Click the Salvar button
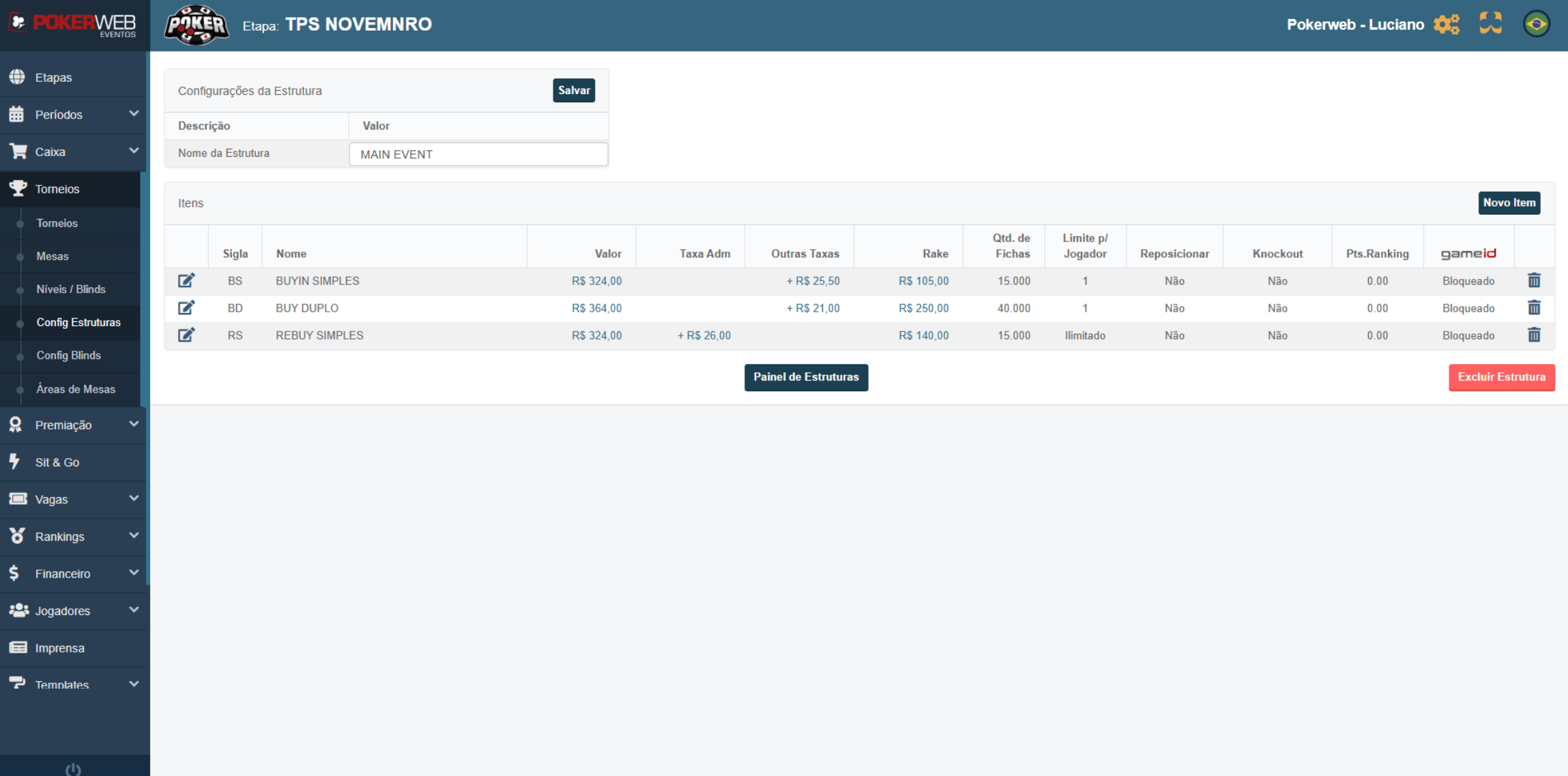The height and width of the screenshot is (776, 1568). point(573,90)
